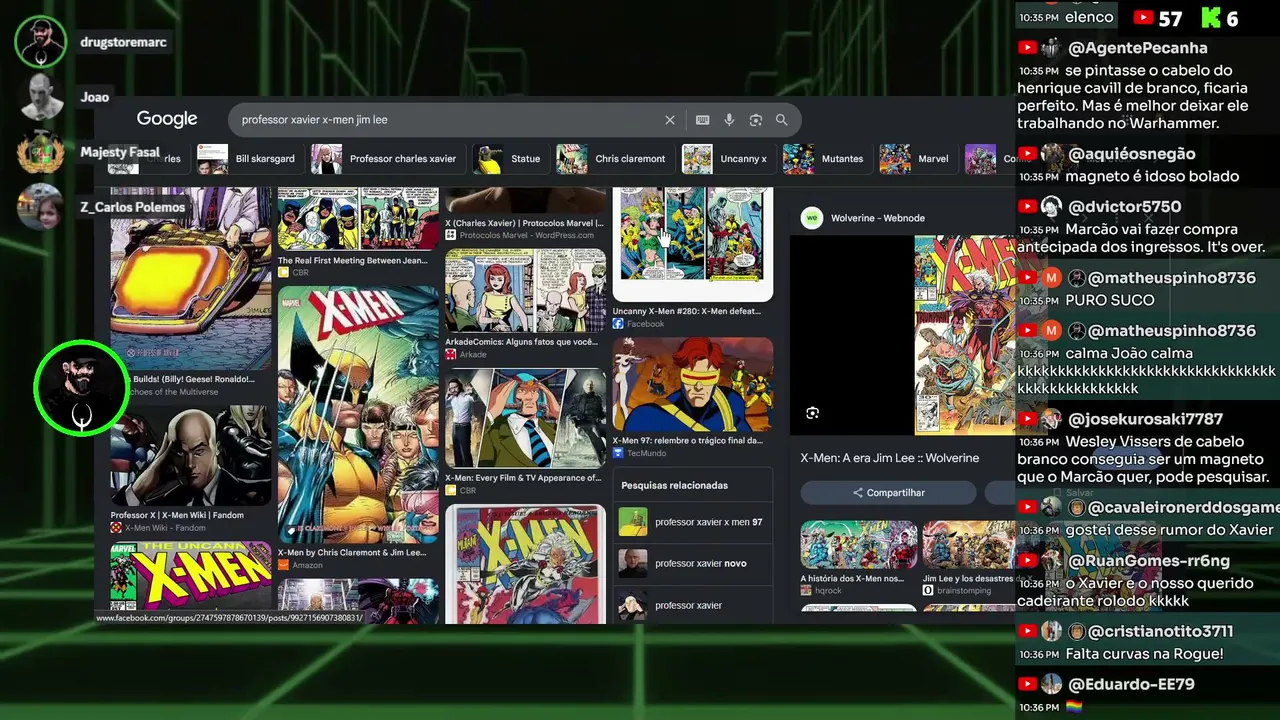Focus the Google search input field

coord(449,120)
